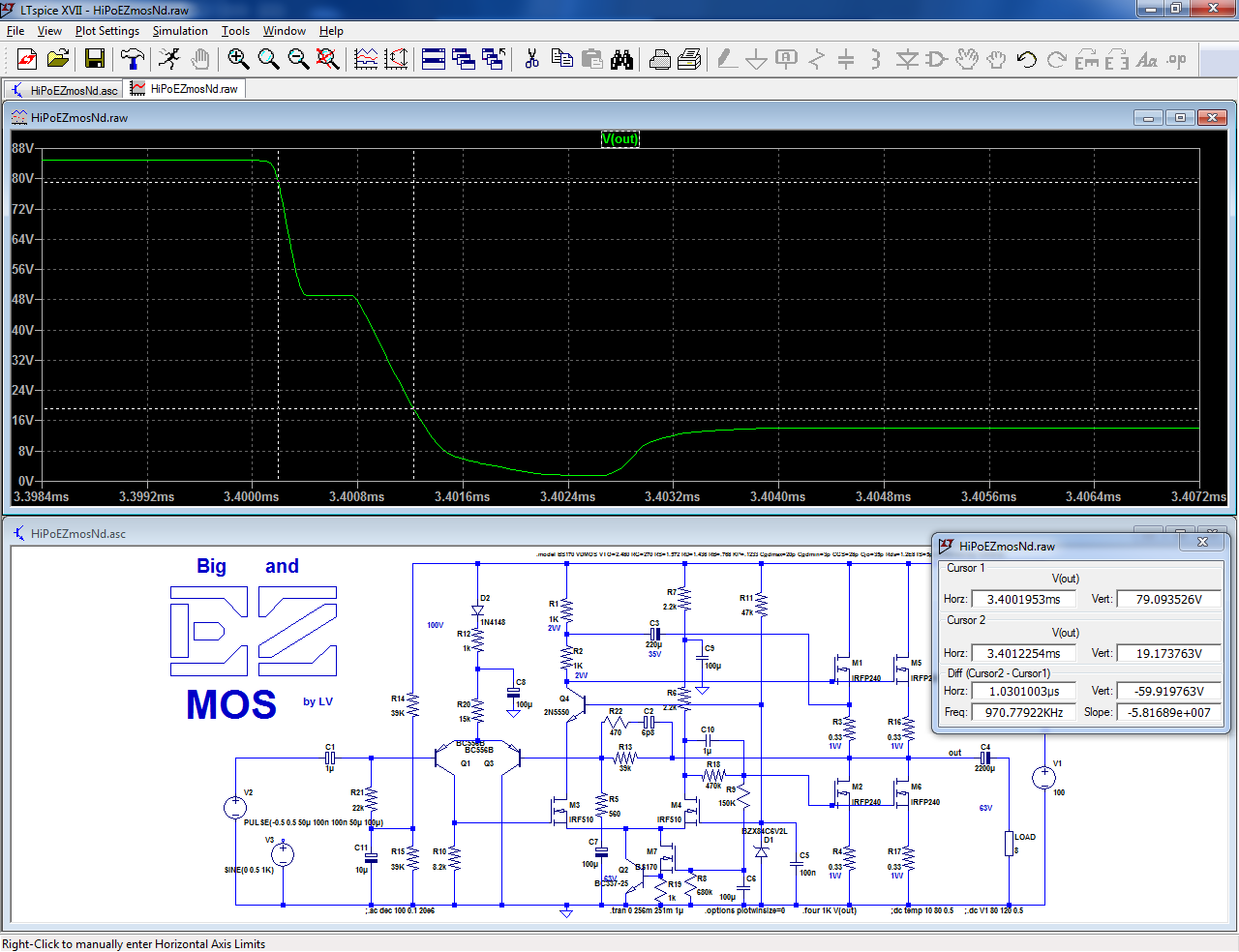Click the V(out) trace label on plot

[619, 138]
